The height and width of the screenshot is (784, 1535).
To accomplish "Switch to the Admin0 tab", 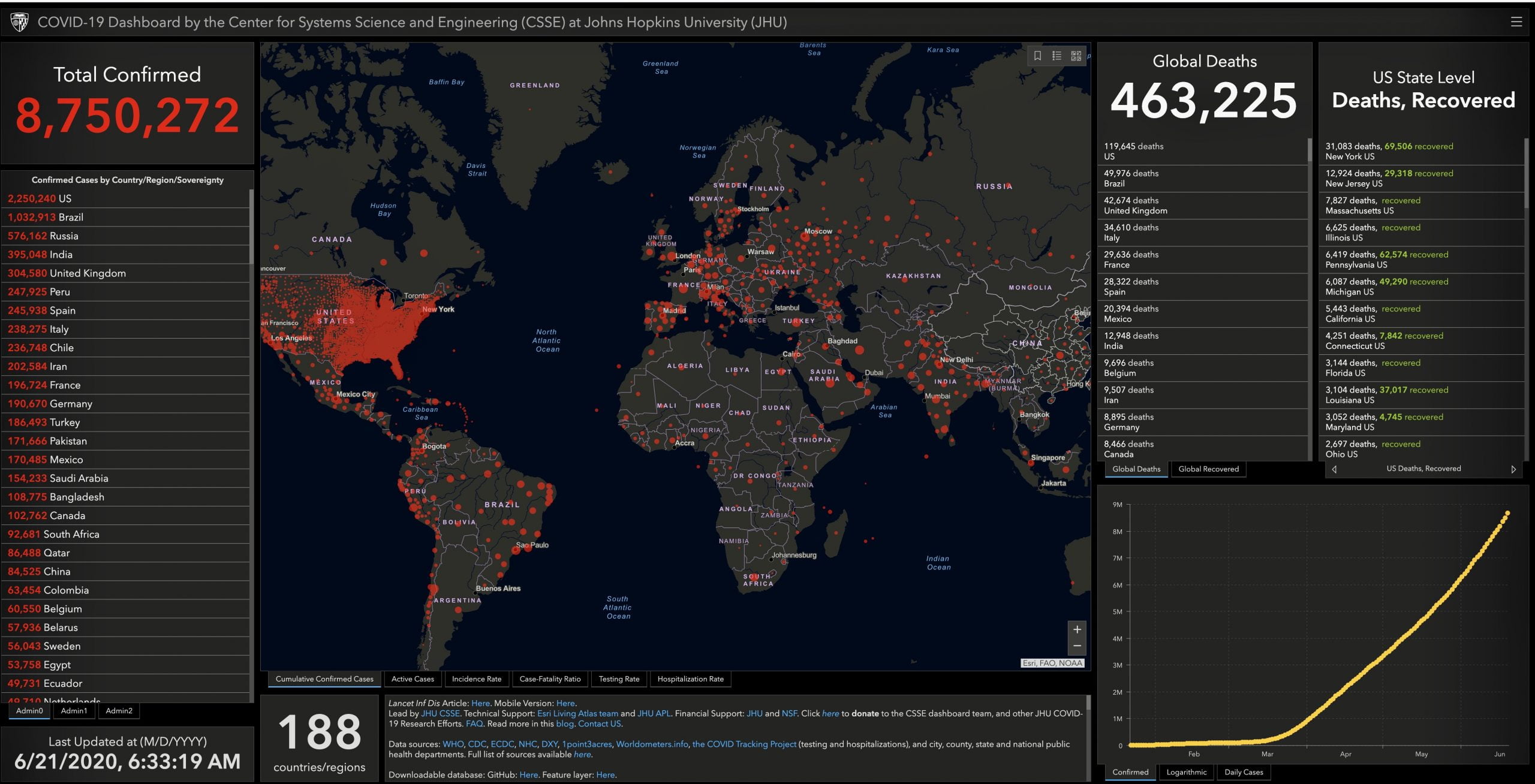I will click(x=29, y=711).
